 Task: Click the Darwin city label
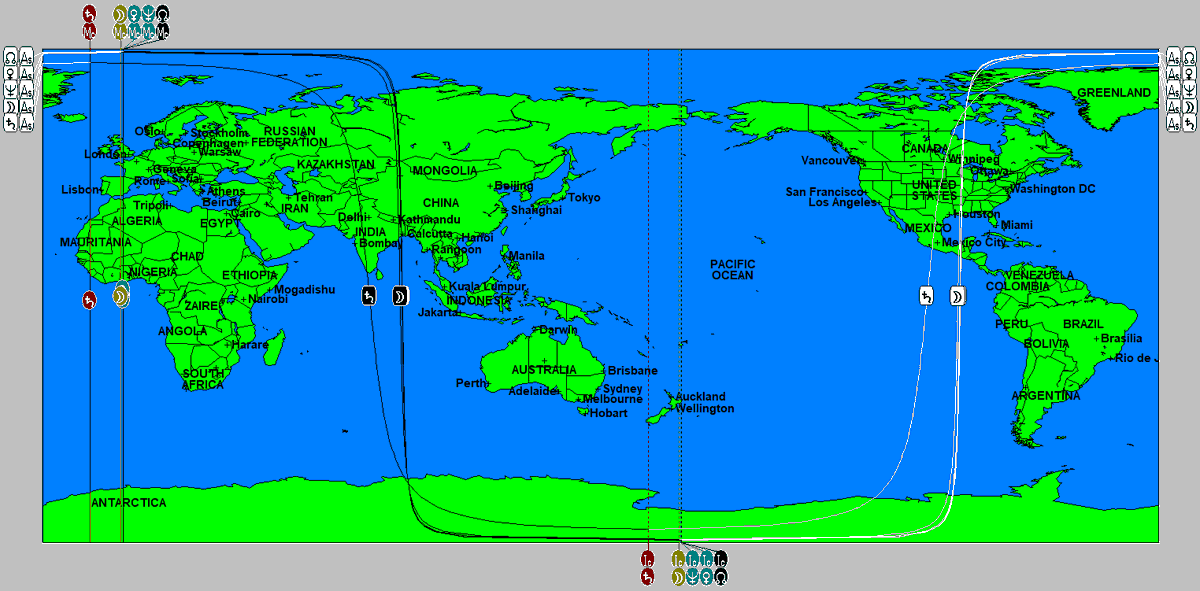coord(558,330)
